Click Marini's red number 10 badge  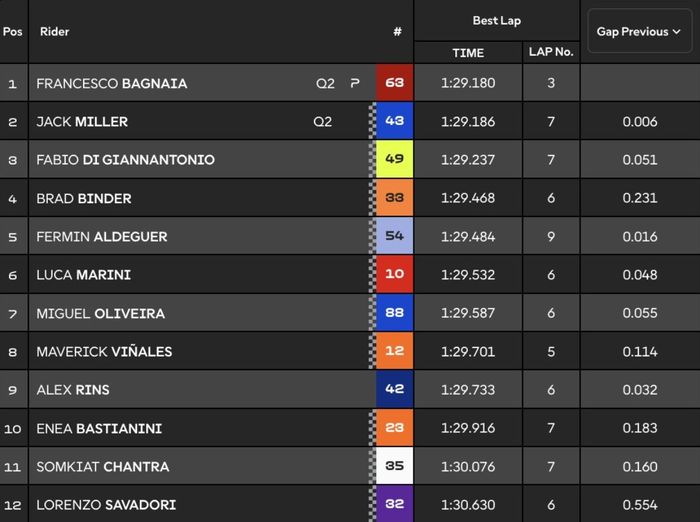pyautogui.click(x=394, y=275)
